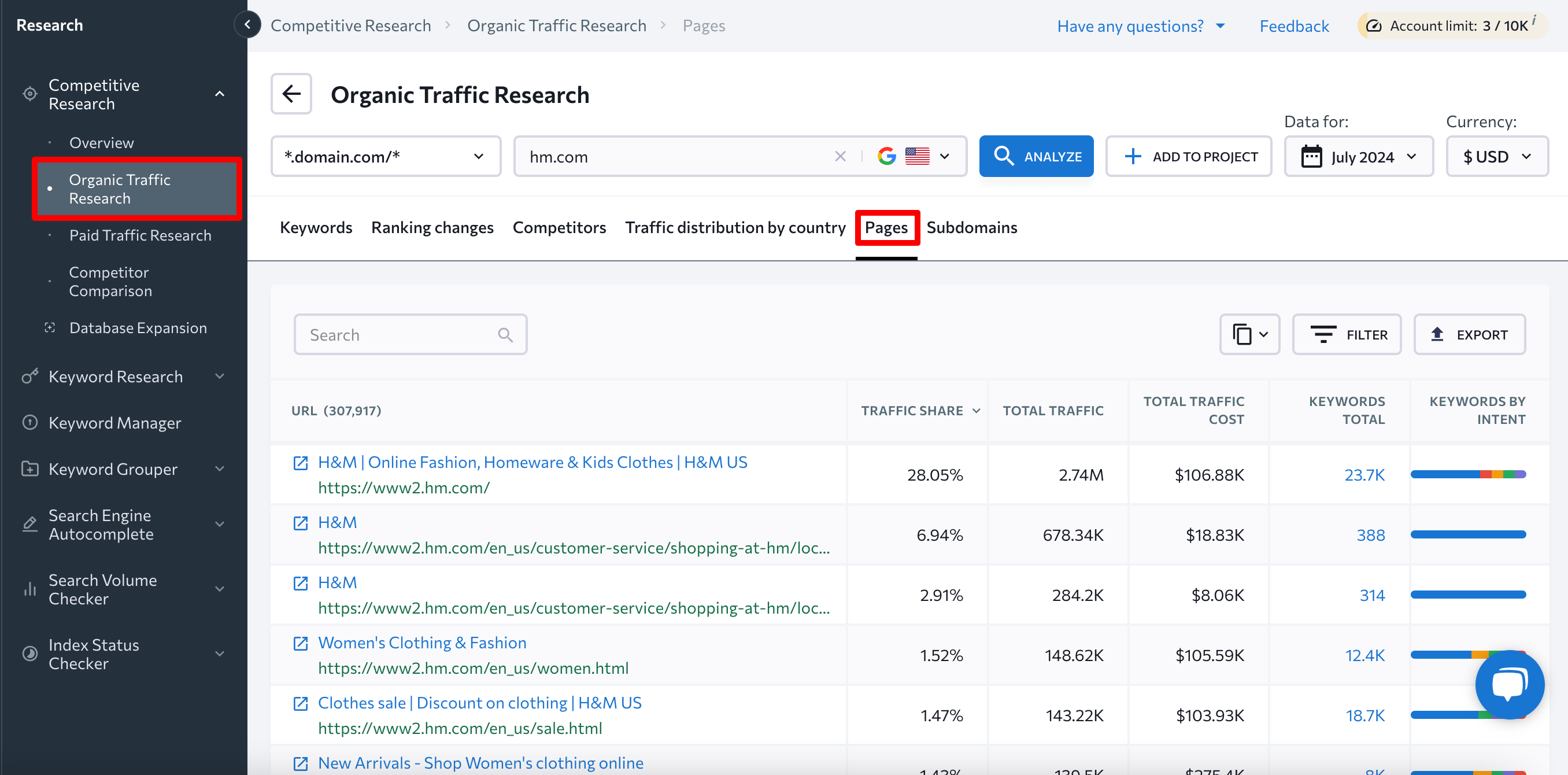The width and height of the screenshot is (1568, 775).
Task: Expand the Search Volume Checker section
Action: pos(220,589)
